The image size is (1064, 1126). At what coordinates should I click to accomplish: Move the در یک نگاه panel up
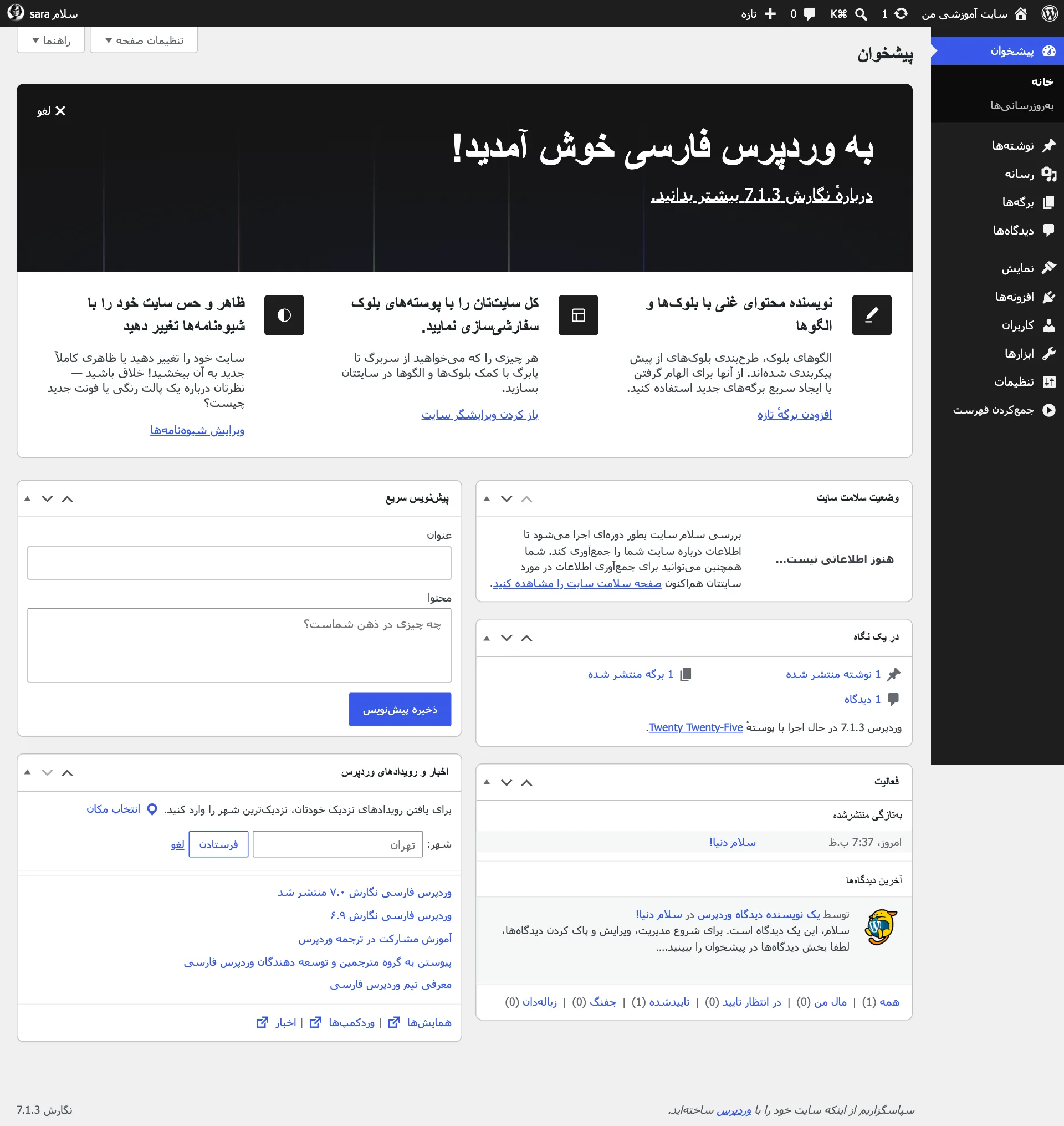(x=526, y=638)
